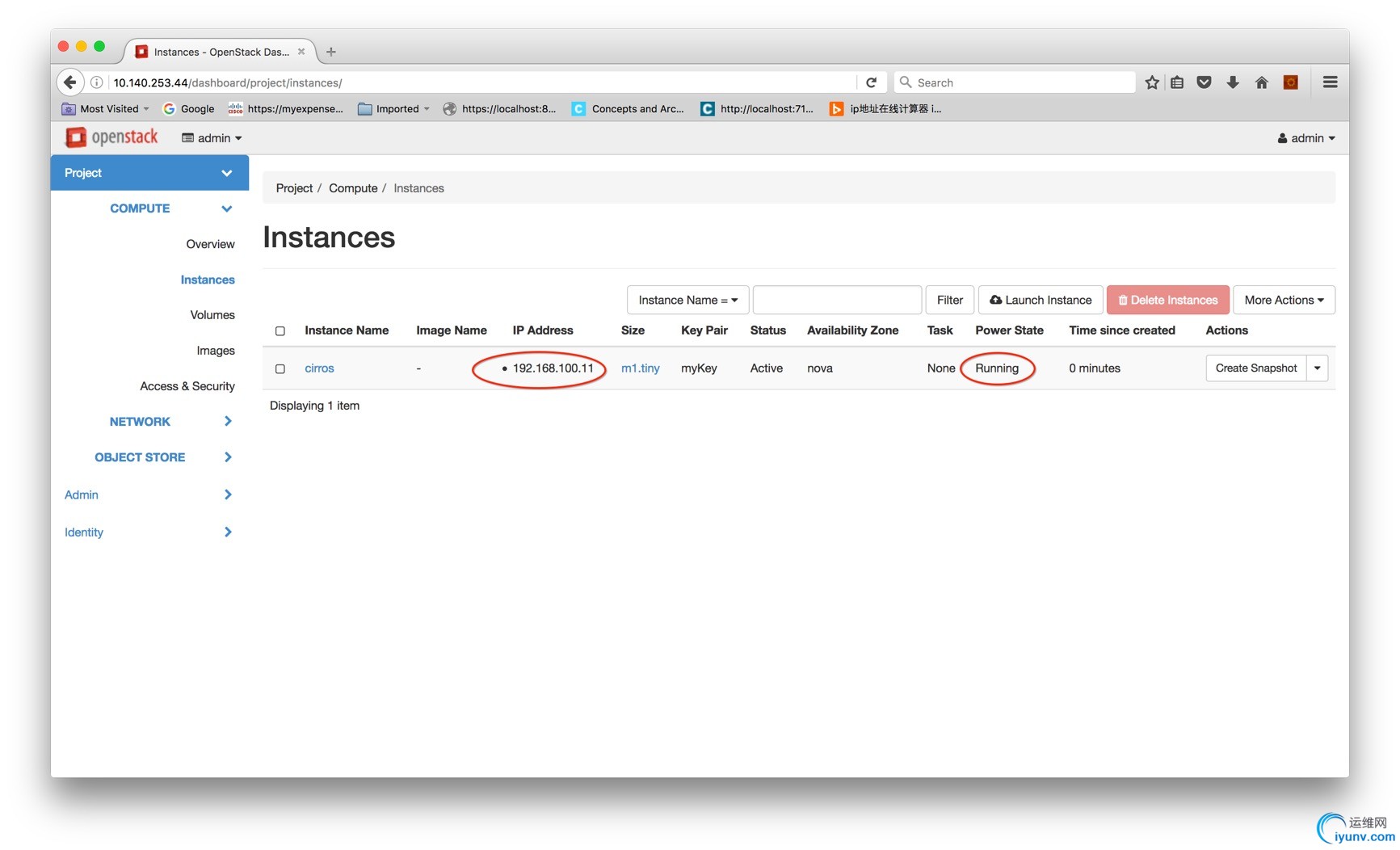Switch to the Instances - OpenStack tab
The image size is (1400, 850).
click(220, 52)
